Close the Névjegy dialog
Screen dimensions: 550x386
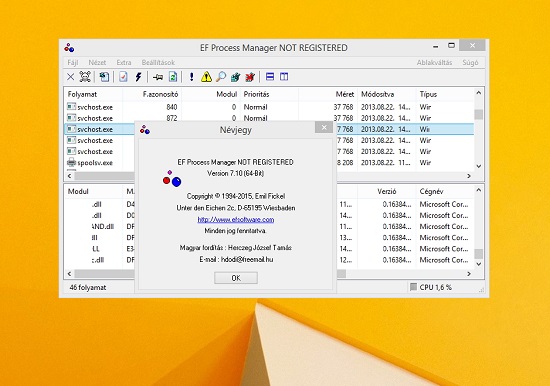pyautogui.click(x=324, y=127)
